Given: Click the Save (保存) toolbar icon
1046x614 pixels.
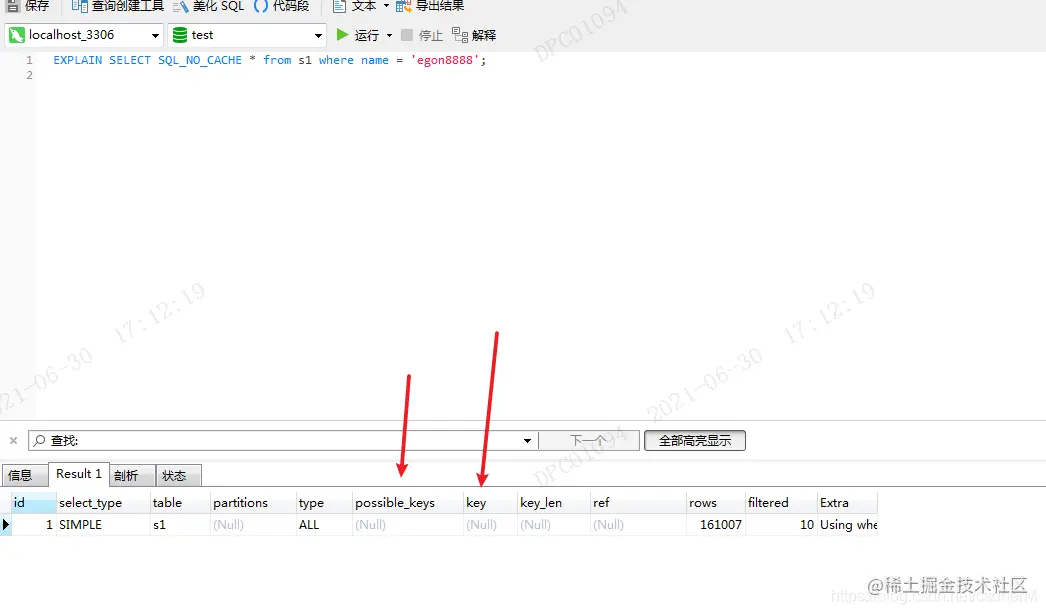Looking at the screenshot, I should coord(13,6).
